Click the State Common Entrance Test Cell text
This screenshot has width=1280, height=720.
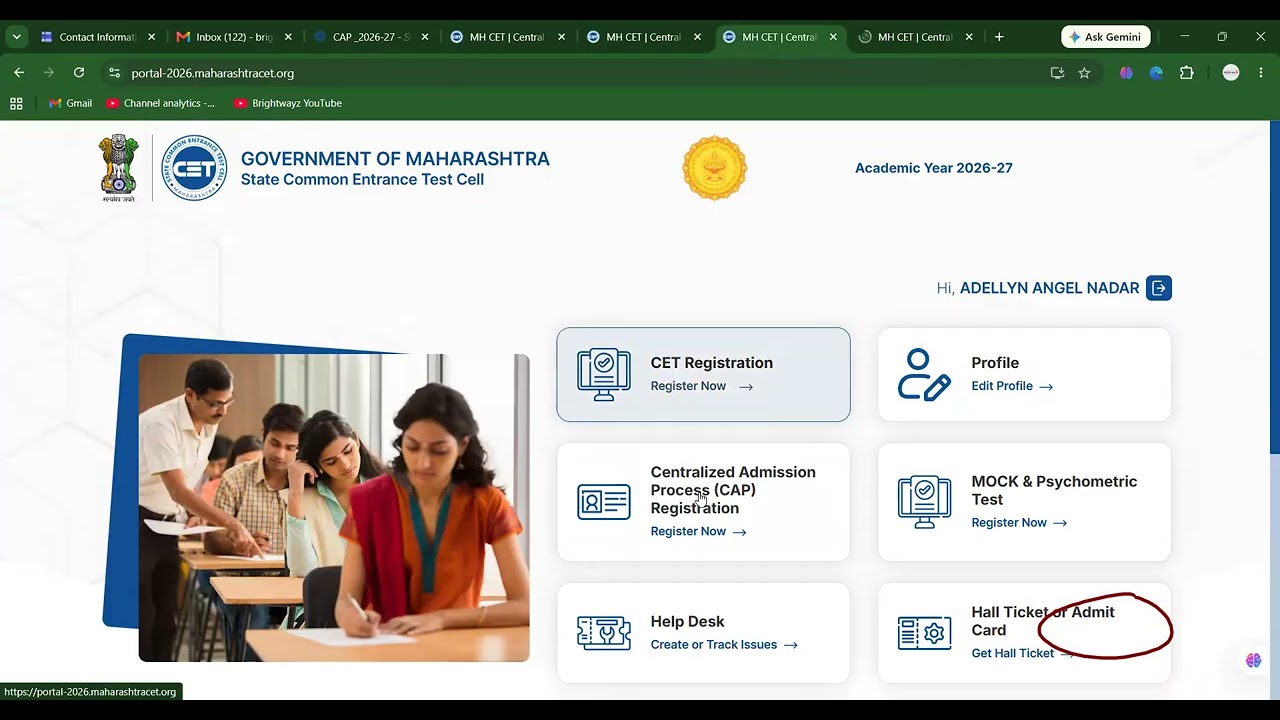pyautogui.click(x=362, y=180)
